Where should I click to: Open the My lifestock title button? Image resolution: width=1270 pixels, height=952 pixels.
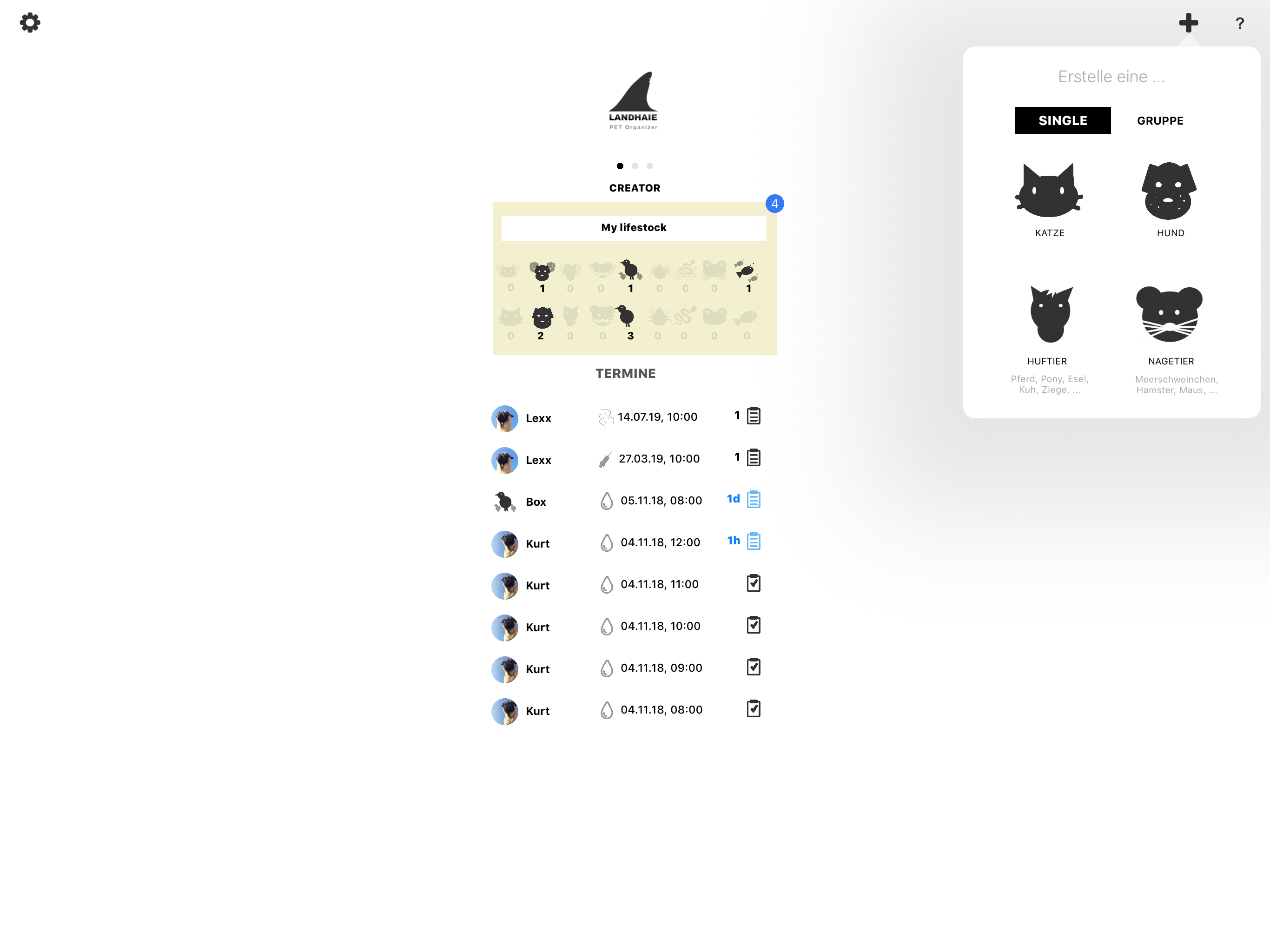[x=633, y=227]
